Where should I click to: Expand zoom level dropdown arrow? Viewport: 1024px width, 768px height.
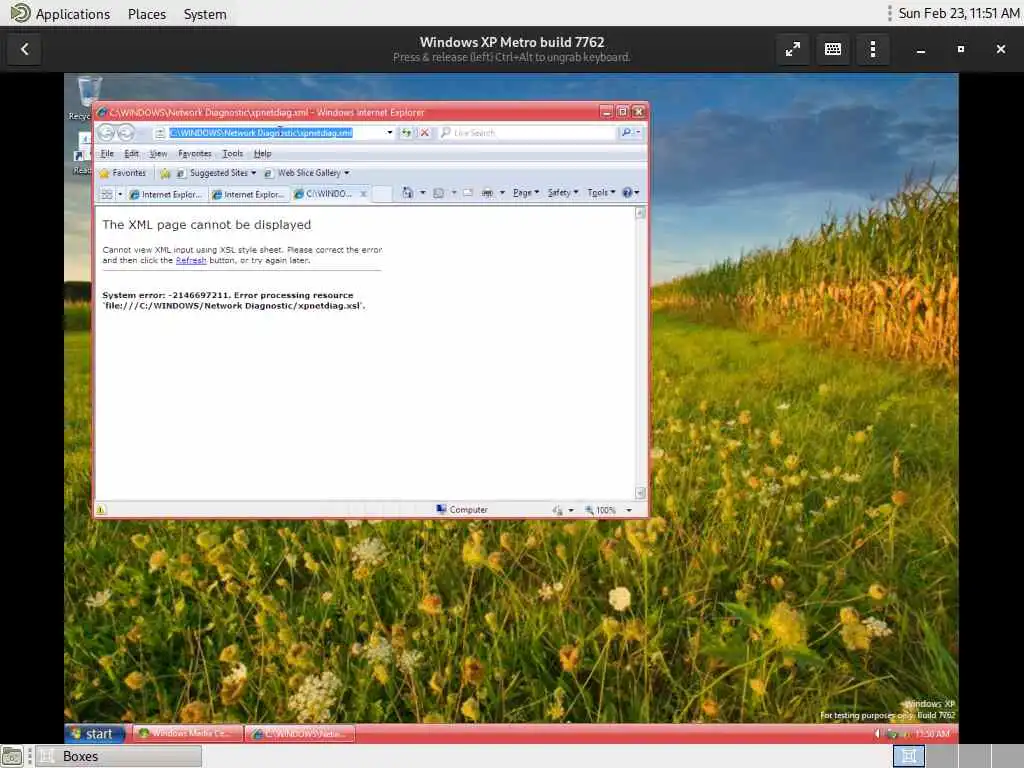[629, 510]
